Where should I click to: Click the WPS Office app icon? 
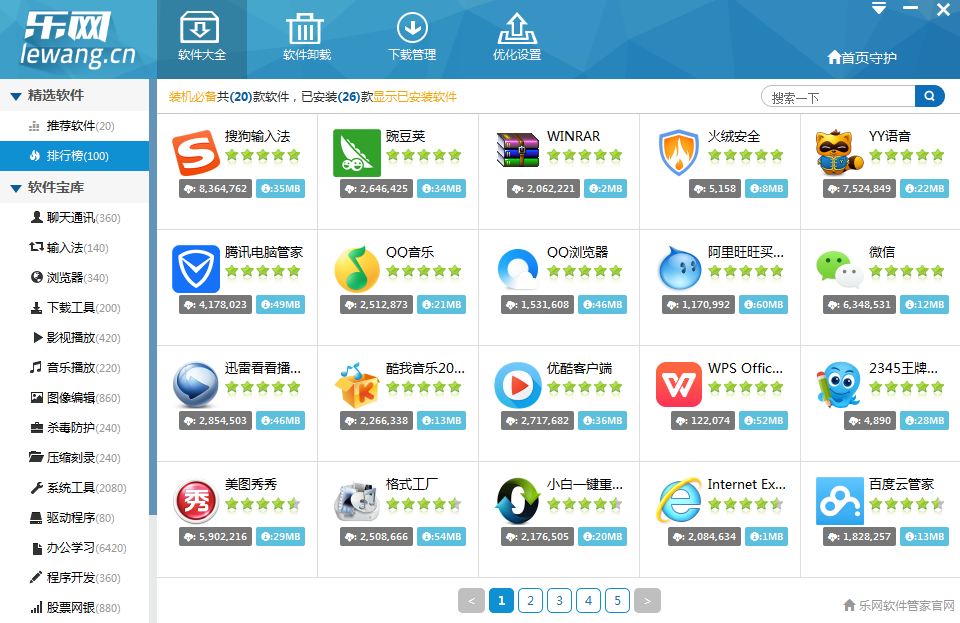point(678,385)
